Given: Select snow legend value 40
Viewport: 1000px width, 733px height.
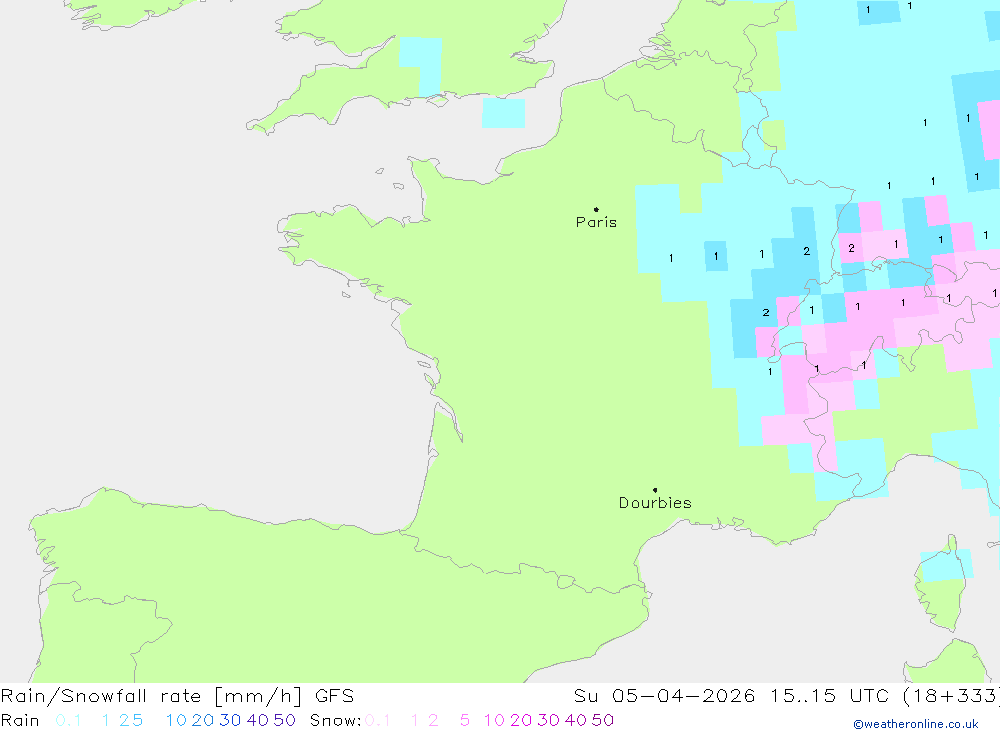Looking at the screenshot, I should click(576, 720).
